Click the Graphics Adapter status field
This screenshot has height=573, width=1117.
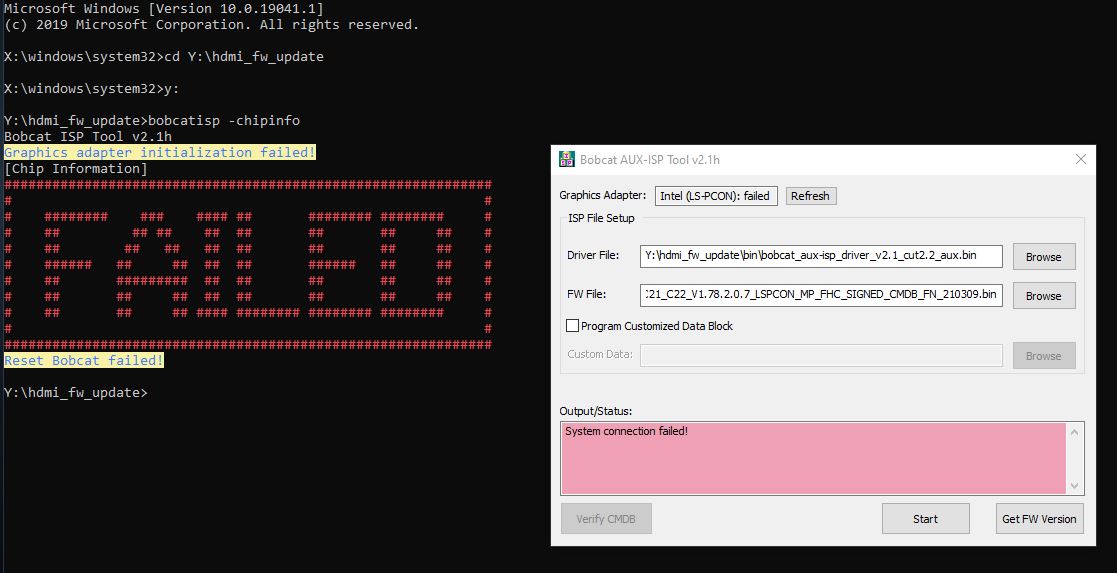[x=716, y=196]
